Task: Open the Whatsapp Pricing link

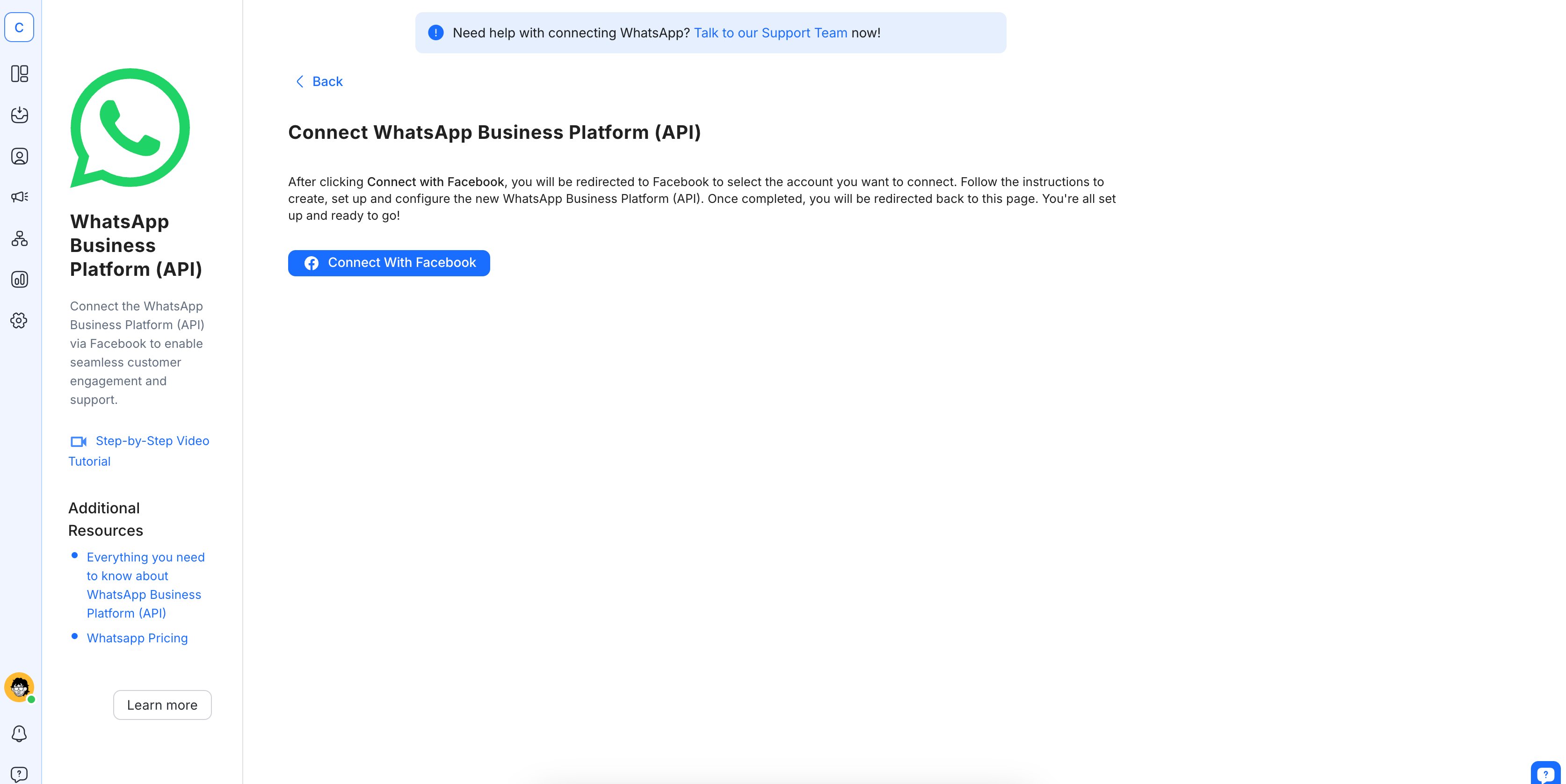Action: (x=138, y=638)
